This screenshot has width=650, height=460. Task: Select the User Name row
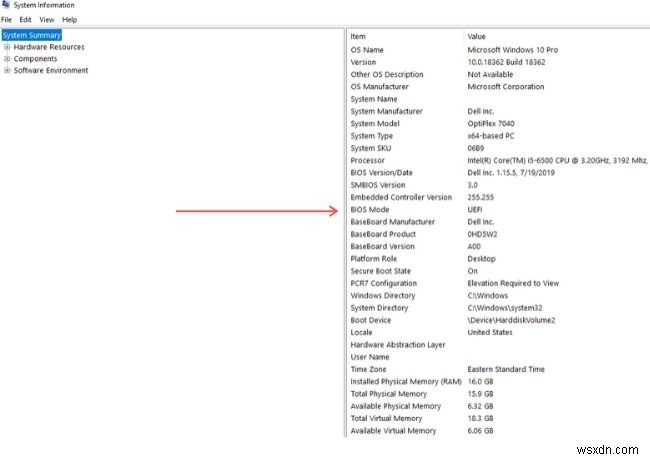click(370, 357)
